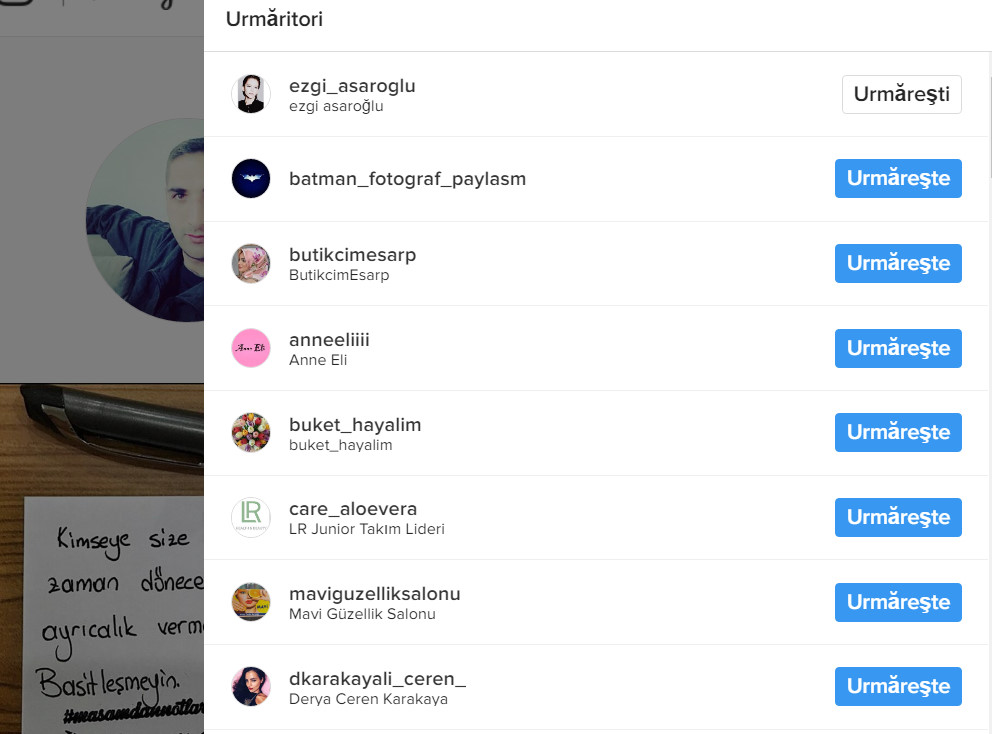992x734 pixels.
Task: Follow maviguzelliksalonu account
Action: (898, 602)
